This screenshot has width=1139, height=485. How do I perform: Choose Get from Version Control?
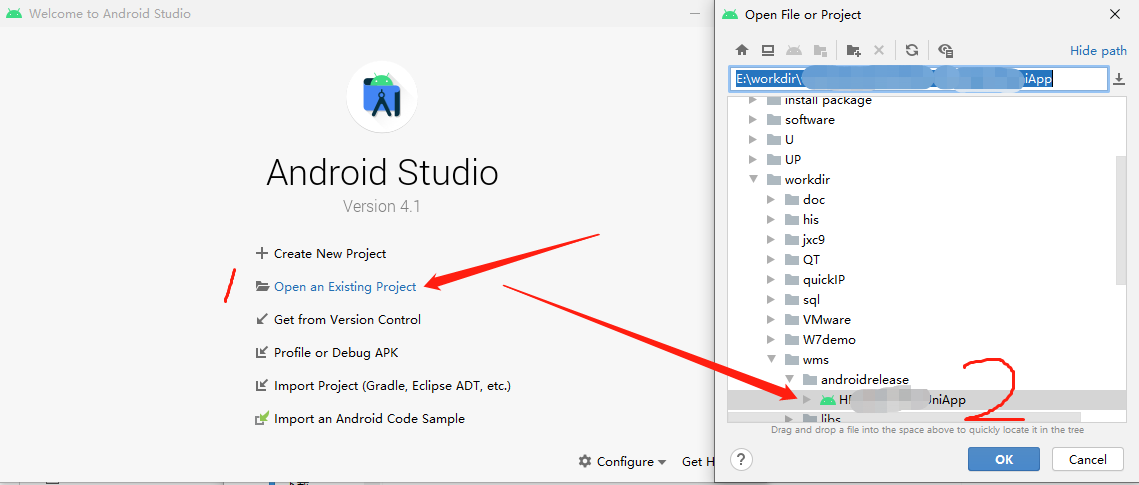347,319
